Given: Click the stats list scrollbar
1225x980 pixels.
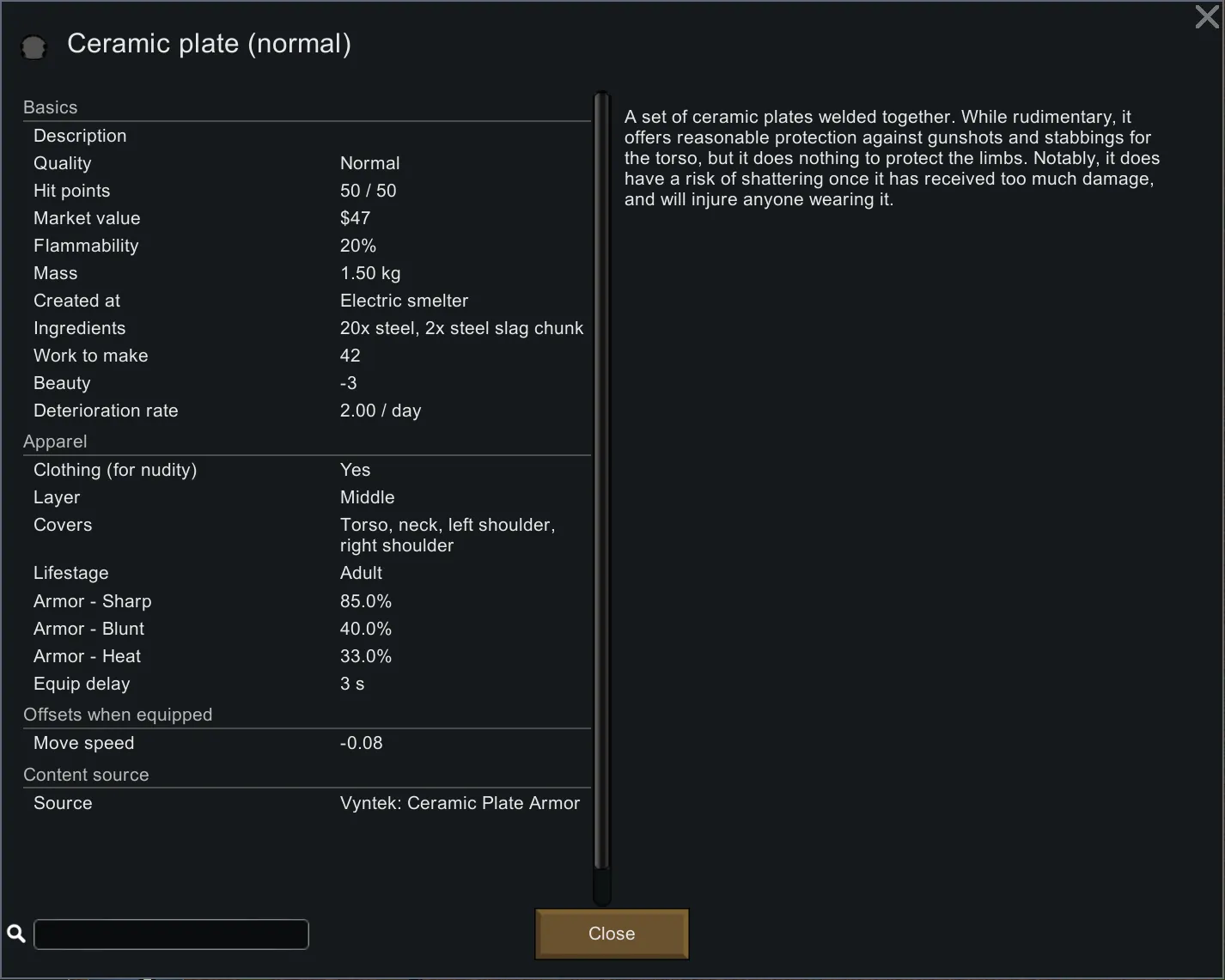Looking at the screenshot, I should pyautogui.click(x=601, y=481).
